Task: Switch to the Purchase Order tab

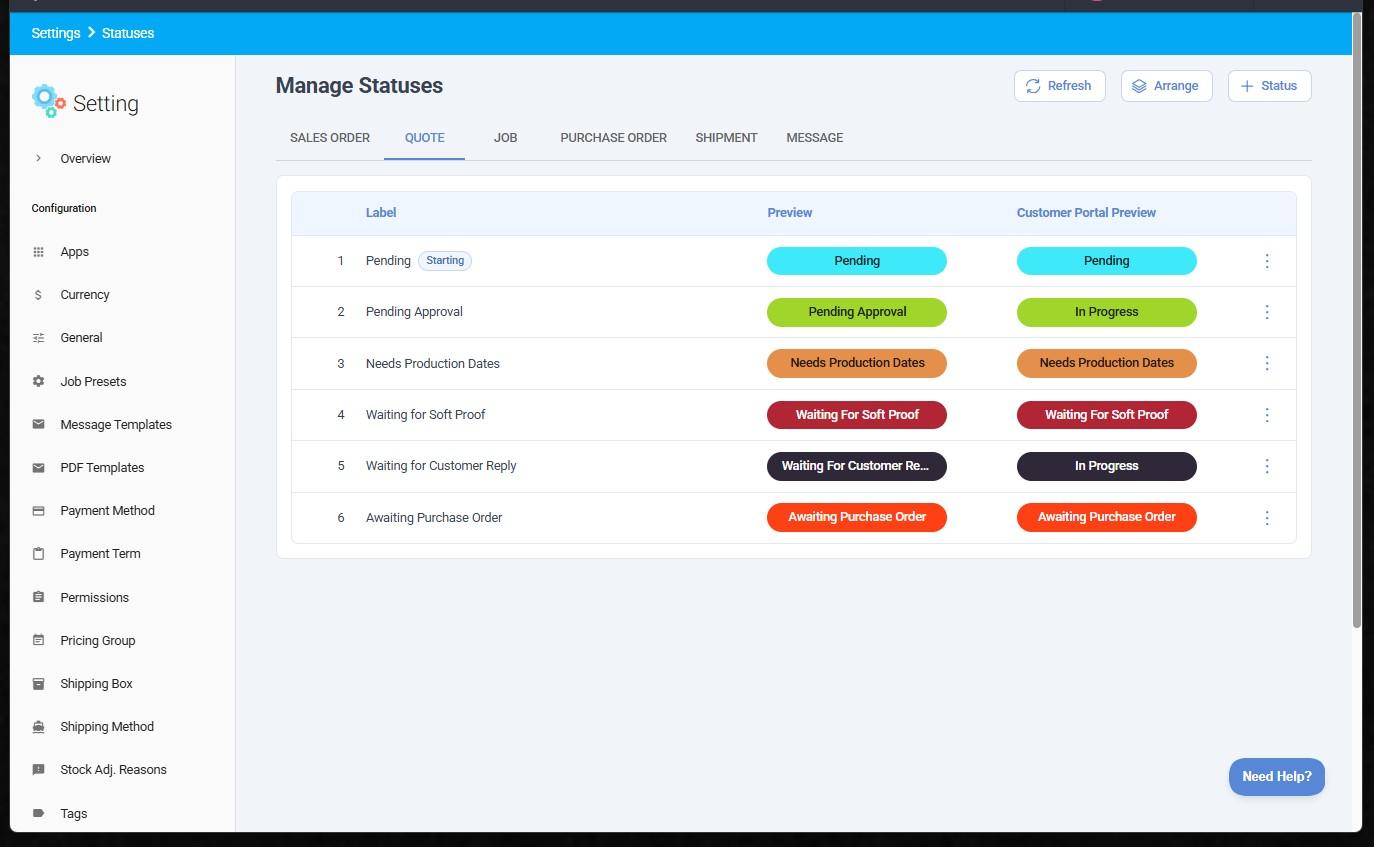Action: (x=613, y=138)
